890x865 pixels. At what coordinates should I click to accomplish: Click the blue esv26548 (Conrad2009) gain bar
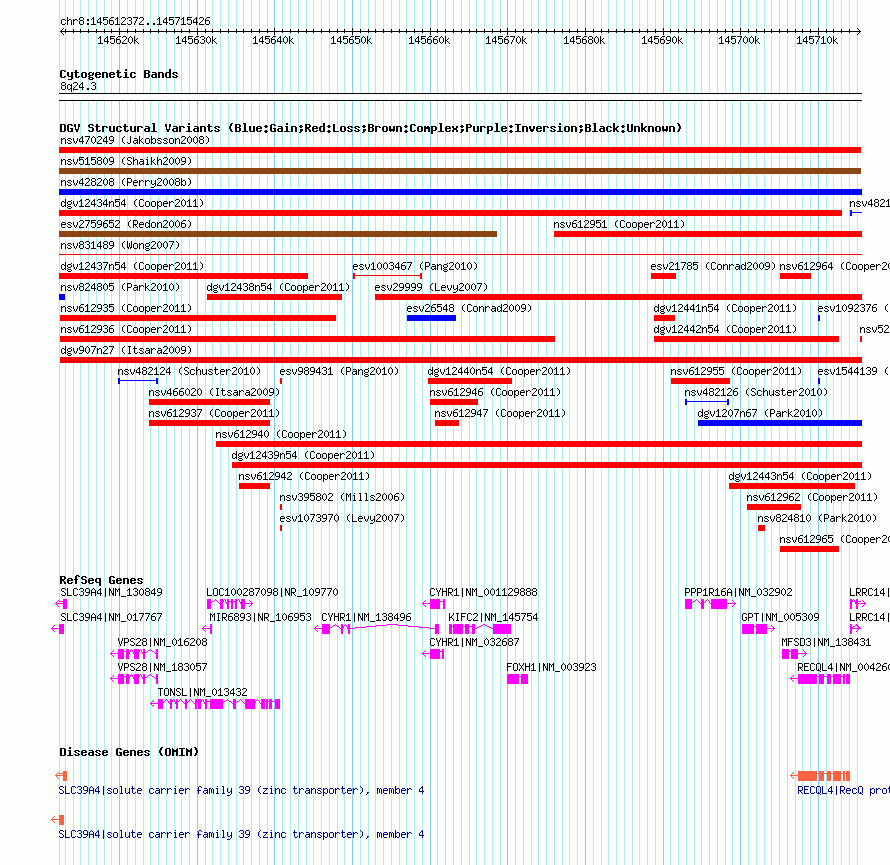tap(431, 318)
